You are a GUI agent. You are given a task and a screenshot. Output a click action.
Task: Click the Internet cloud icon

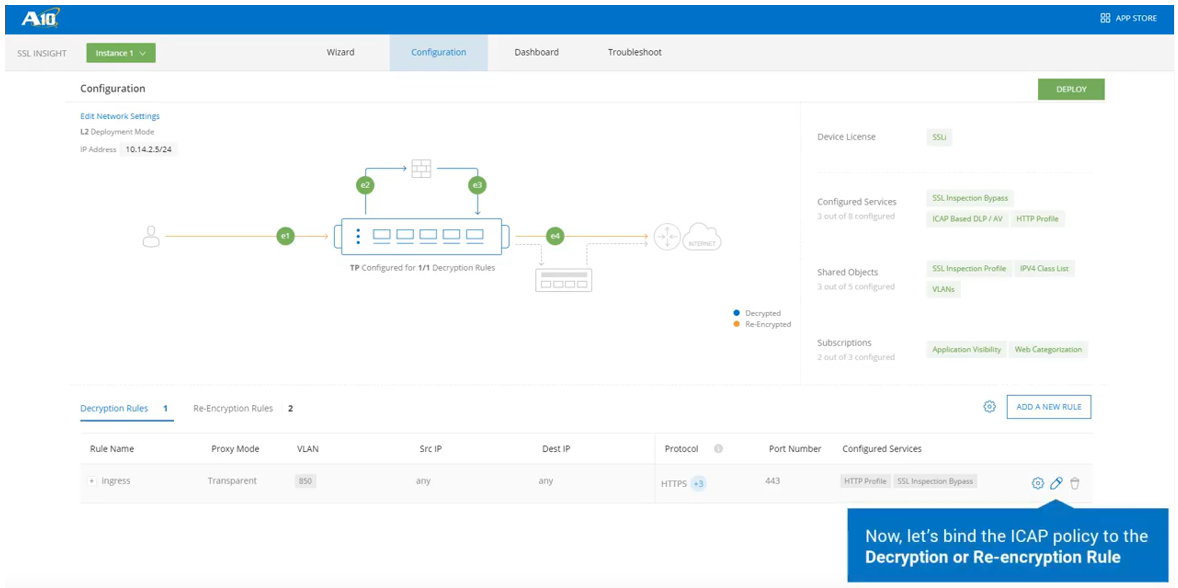click(702, 237)
